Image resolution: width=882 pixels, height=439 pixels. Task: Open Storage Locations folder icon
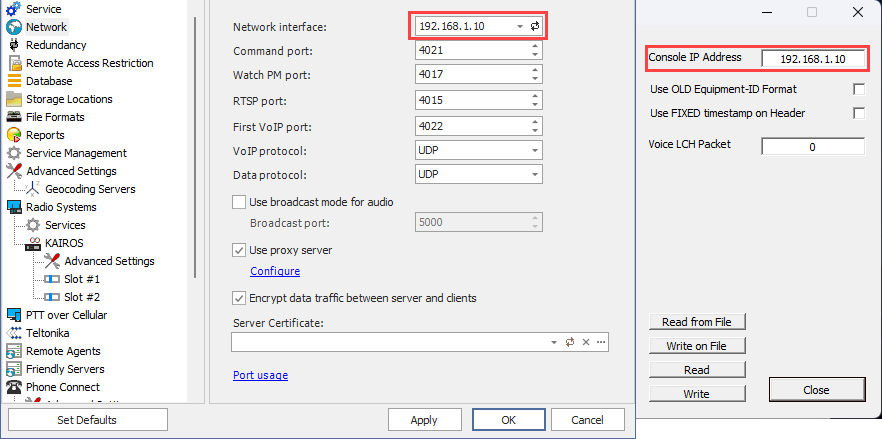pyautogui.click(x=14, y=99)
